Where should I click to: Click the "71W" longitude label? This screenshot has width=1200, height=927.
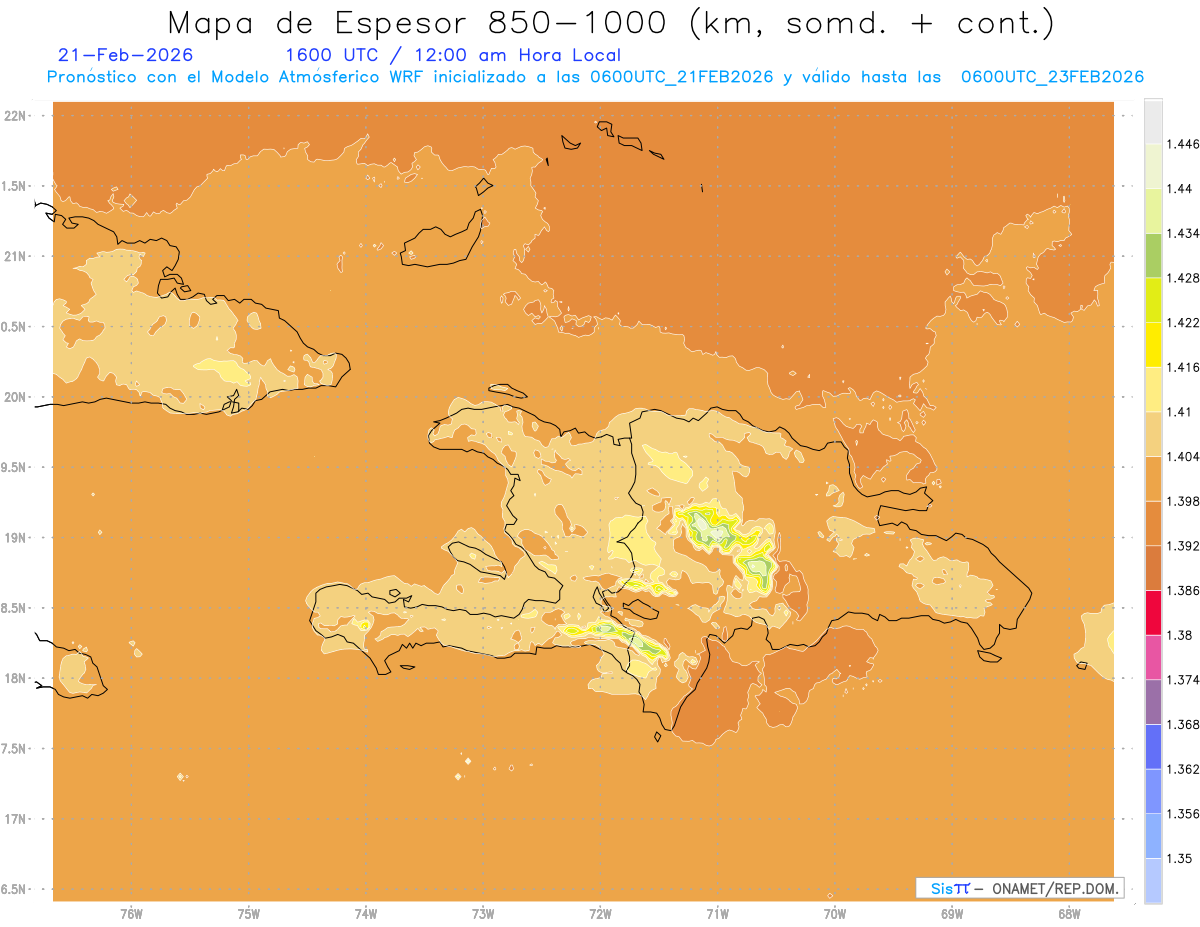coord(717,915)
